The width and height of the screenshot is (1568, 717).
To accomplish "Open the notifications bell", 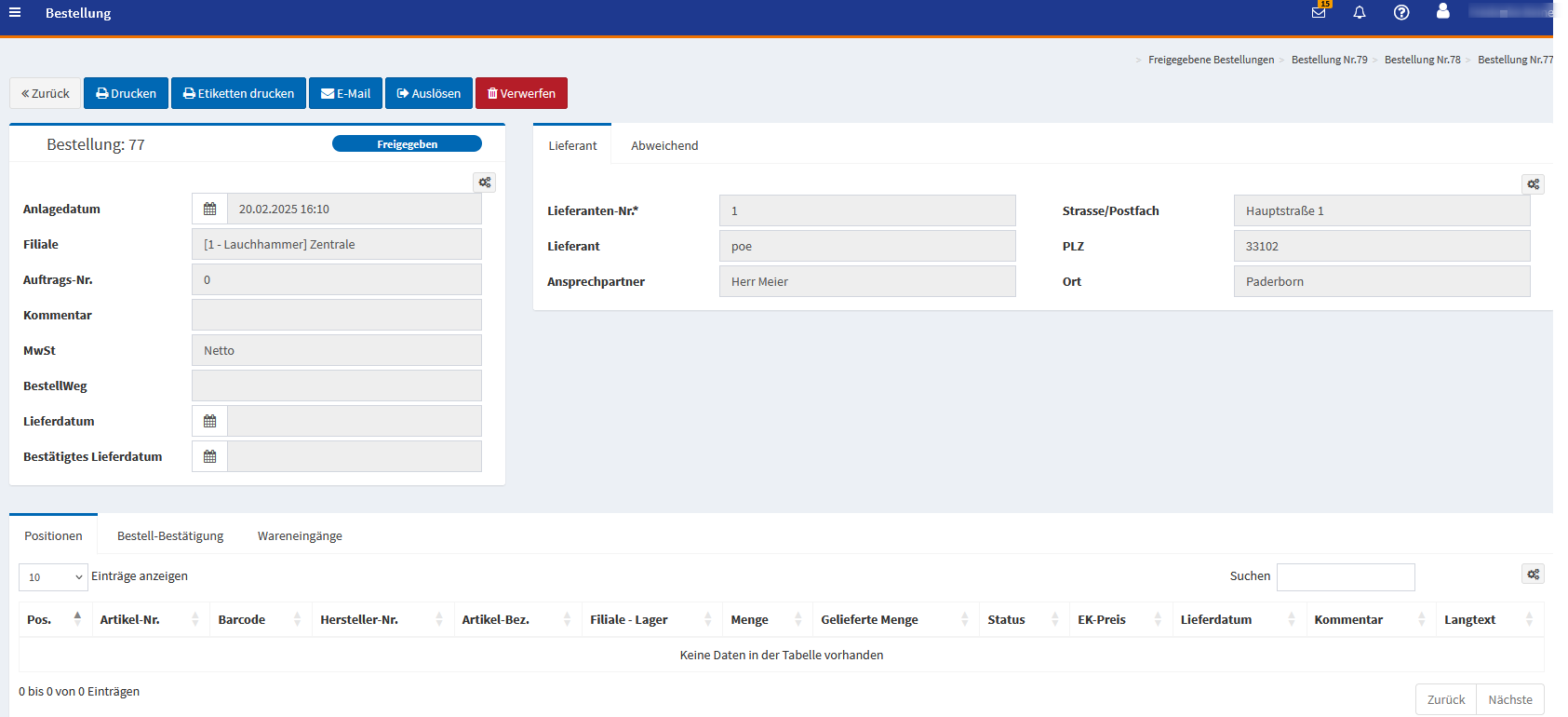I will click(1360, 12).
